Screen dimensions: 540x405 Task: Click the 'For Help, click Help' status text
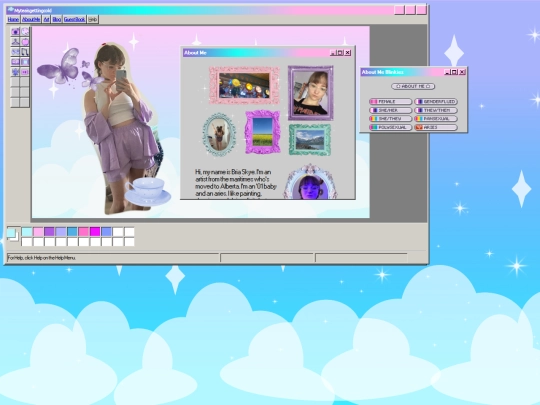tap(42, 258)
